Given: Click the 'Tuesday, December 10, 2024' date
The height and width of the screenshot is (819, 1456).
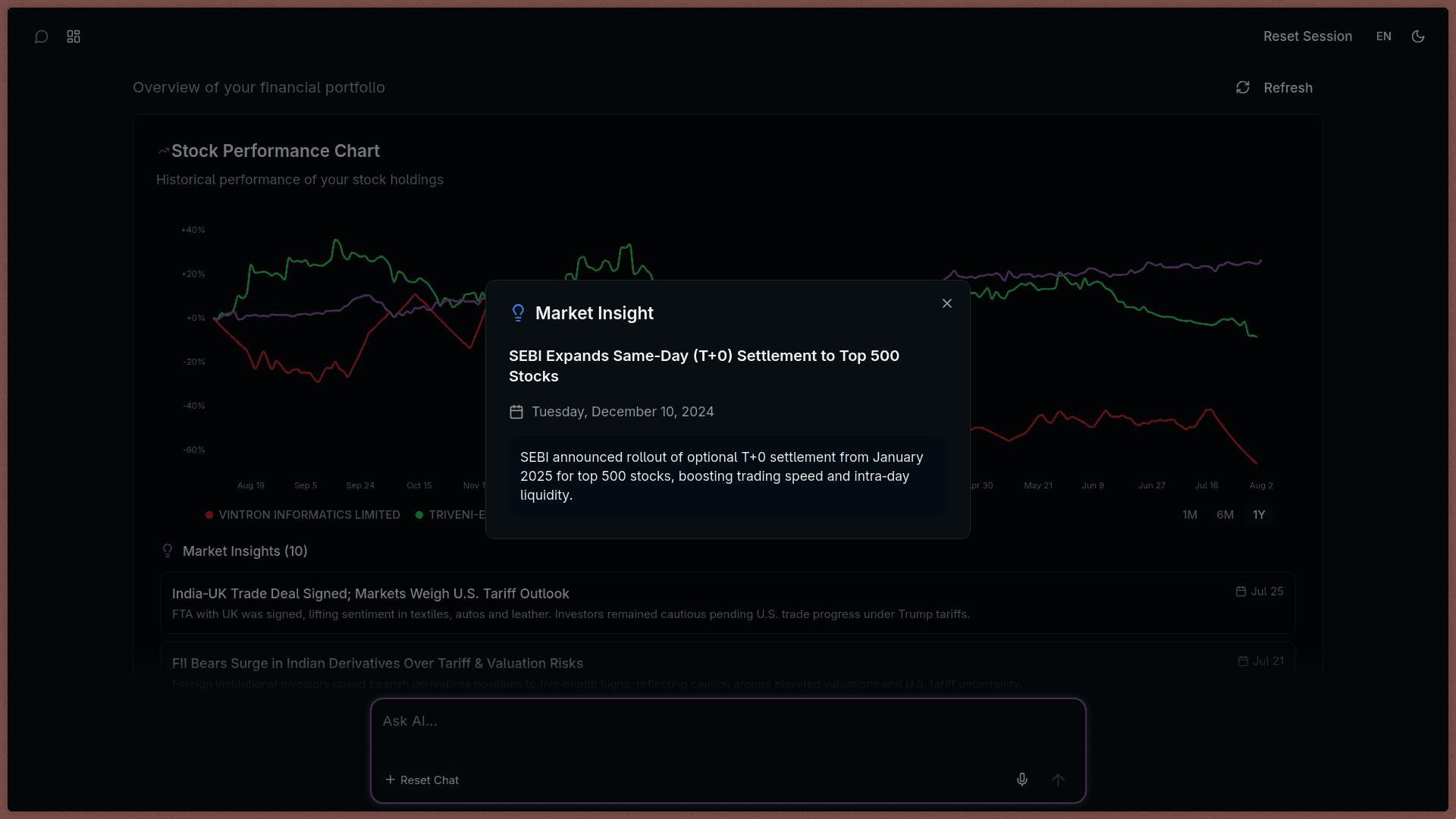Looking at the screenshot, I should point(623,412).
